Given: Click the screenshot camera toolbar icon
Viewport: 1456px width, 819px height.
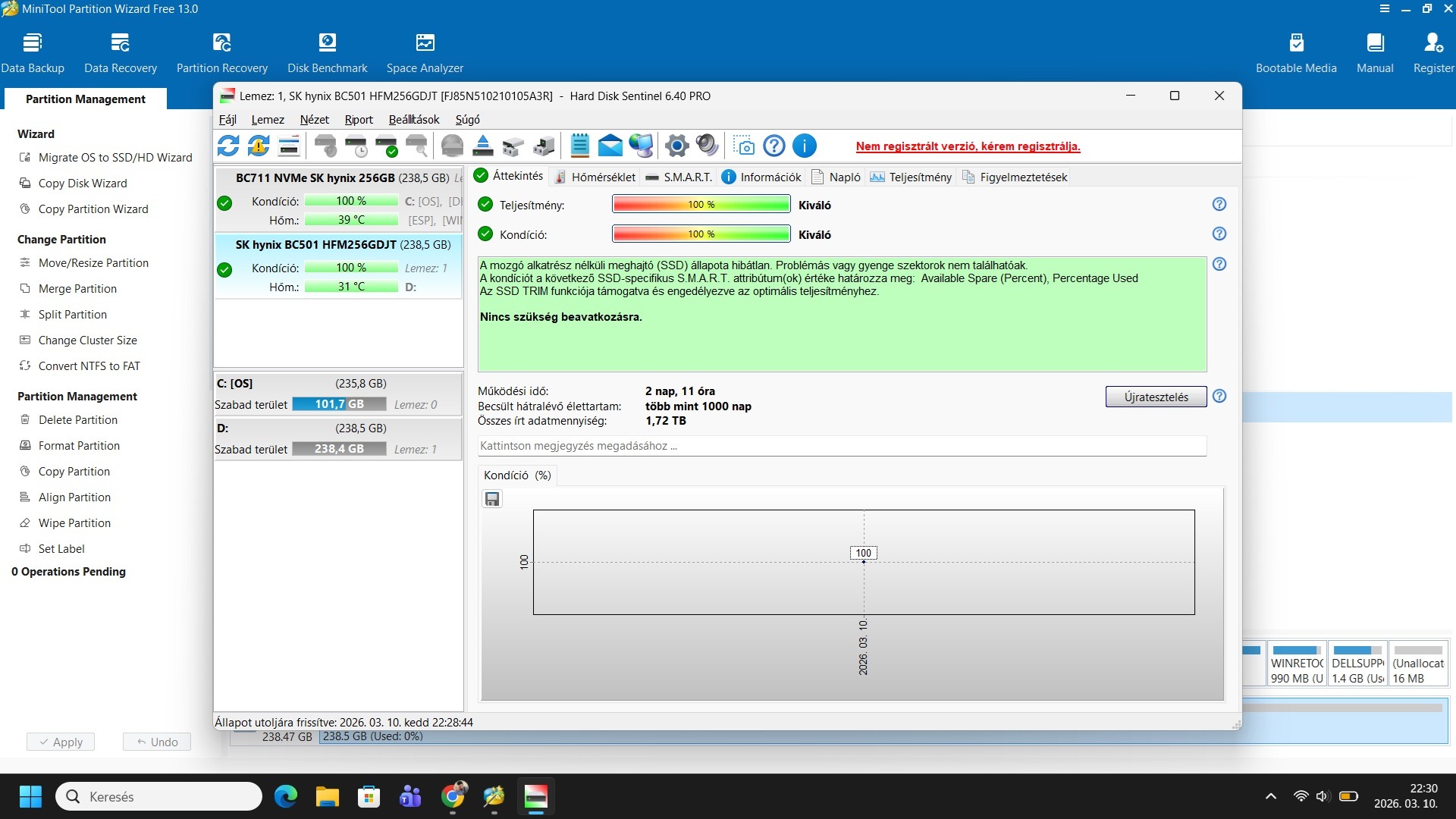Looking at the screenshot, I should coord(745,146).
